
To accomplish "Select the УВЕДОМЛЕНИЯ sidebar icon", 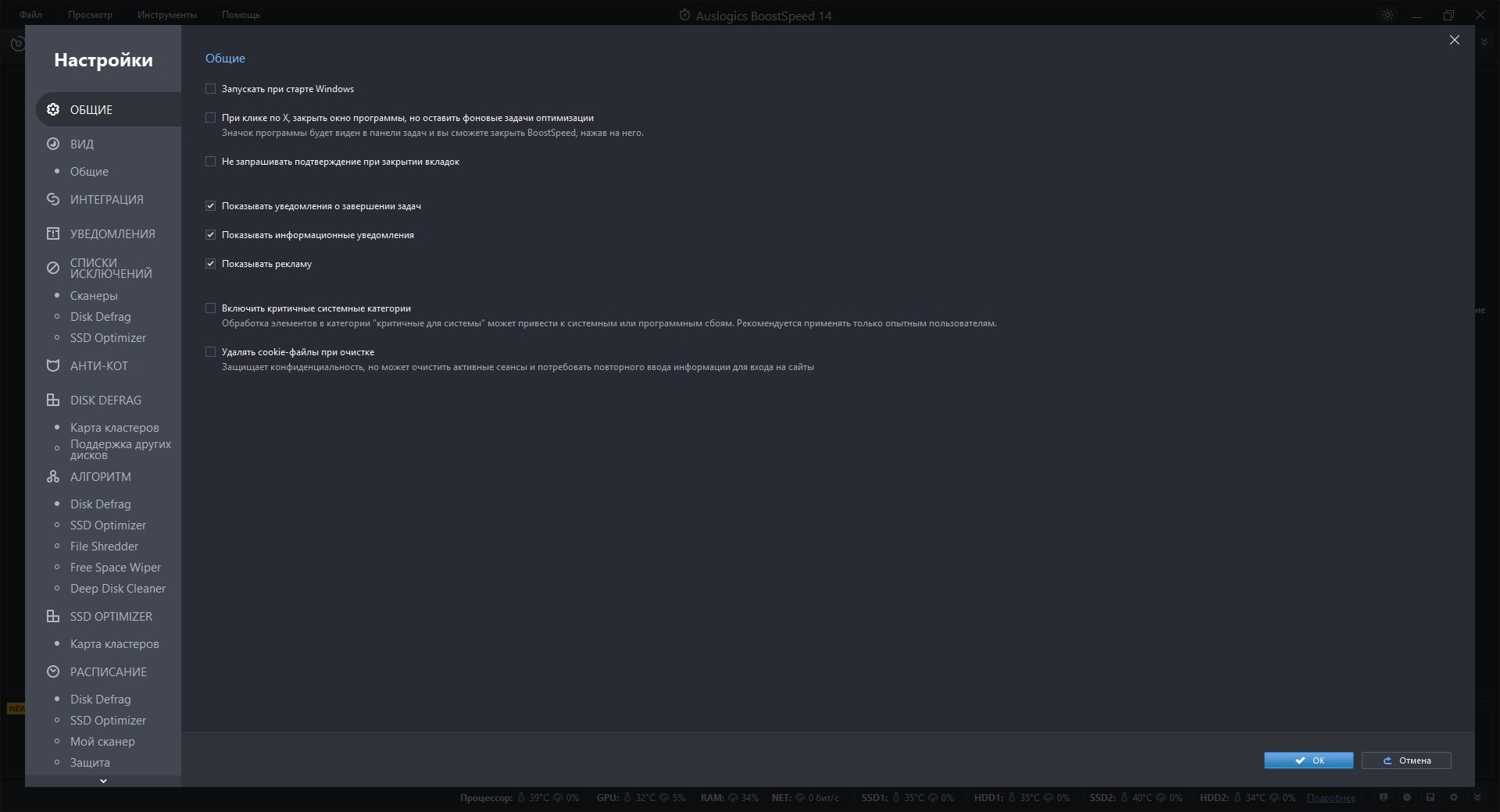I will [x=53, y=233].
